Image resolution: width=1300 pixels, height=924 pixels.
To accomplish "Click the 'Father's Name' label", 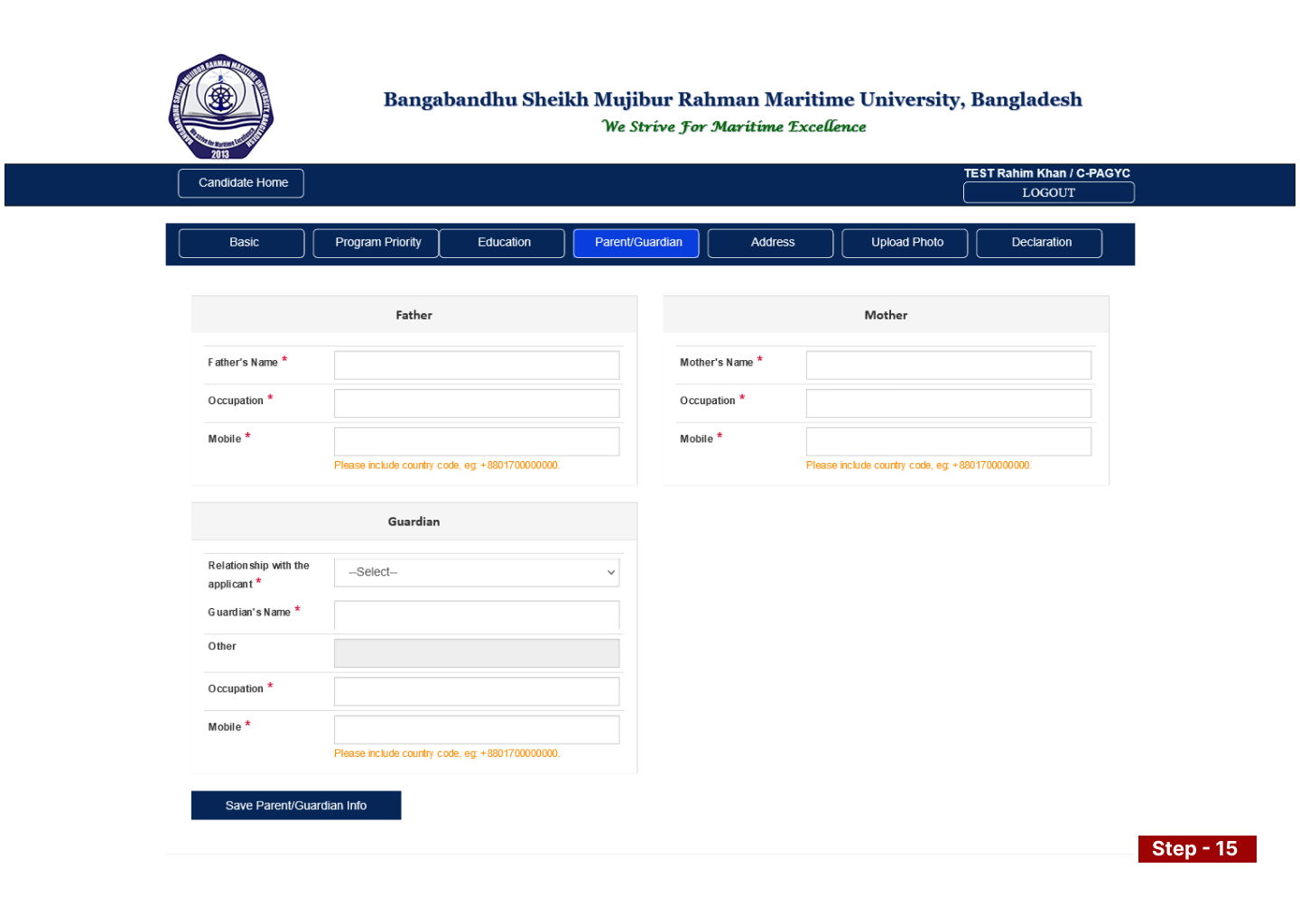I will click(243, 363).
